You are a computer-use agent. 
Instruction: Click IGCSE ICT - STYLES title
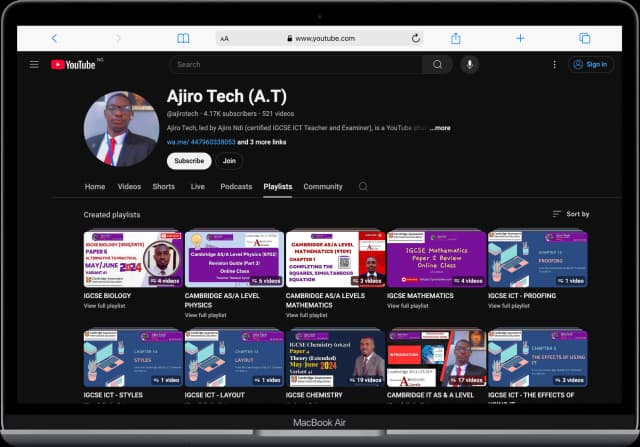113,395
